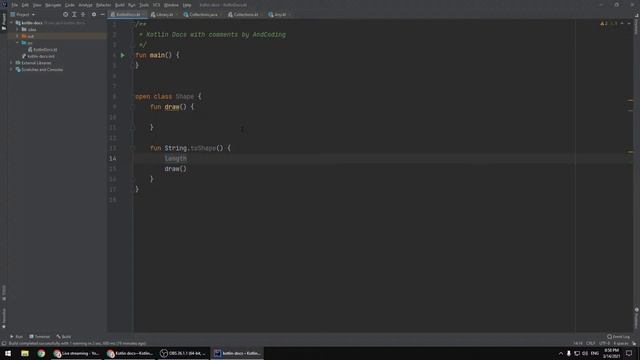
Task: Open the Edit menu
Action: (25, 5)
